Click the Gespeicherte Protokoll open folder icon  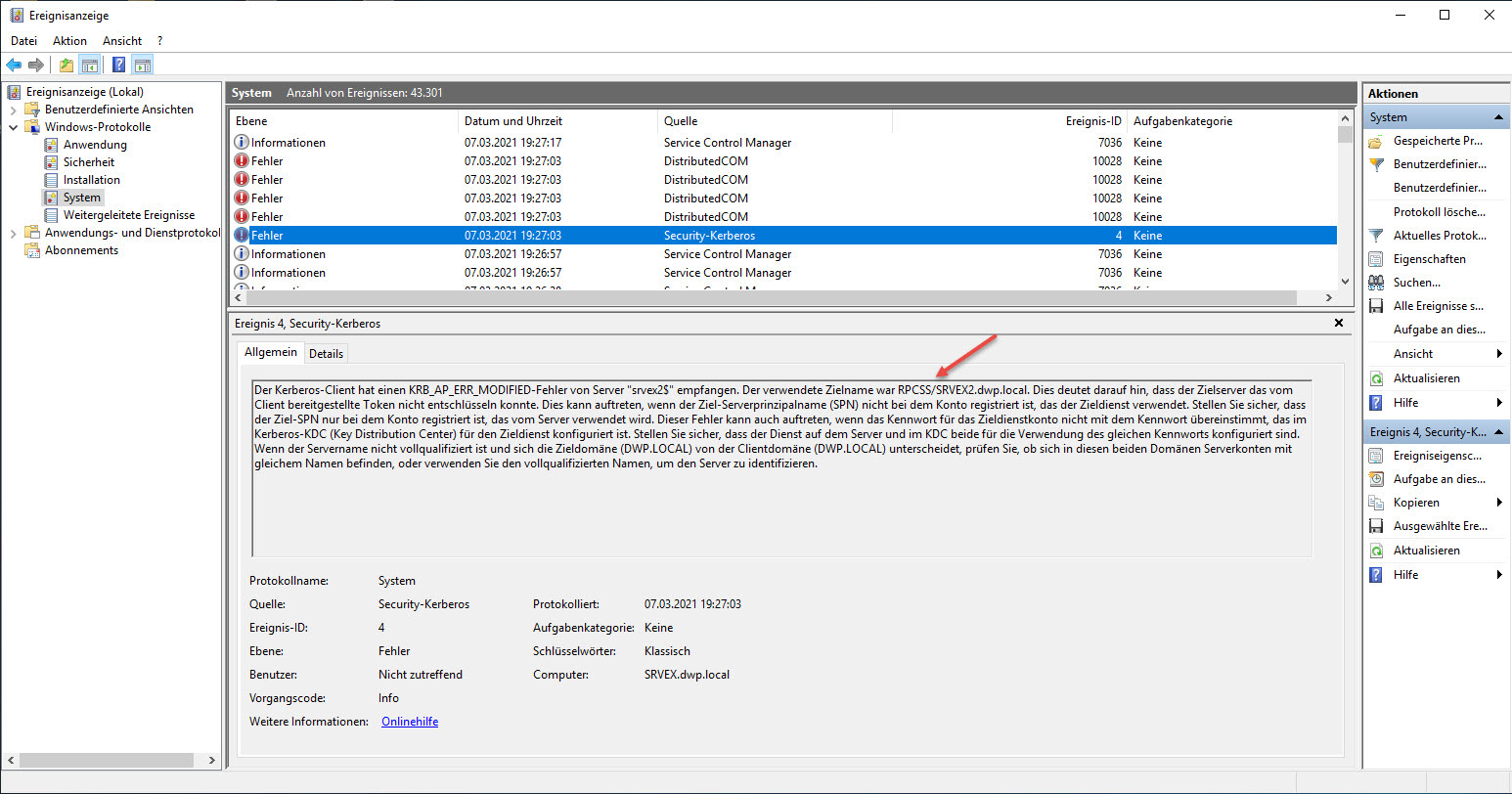click(1376, 141)
